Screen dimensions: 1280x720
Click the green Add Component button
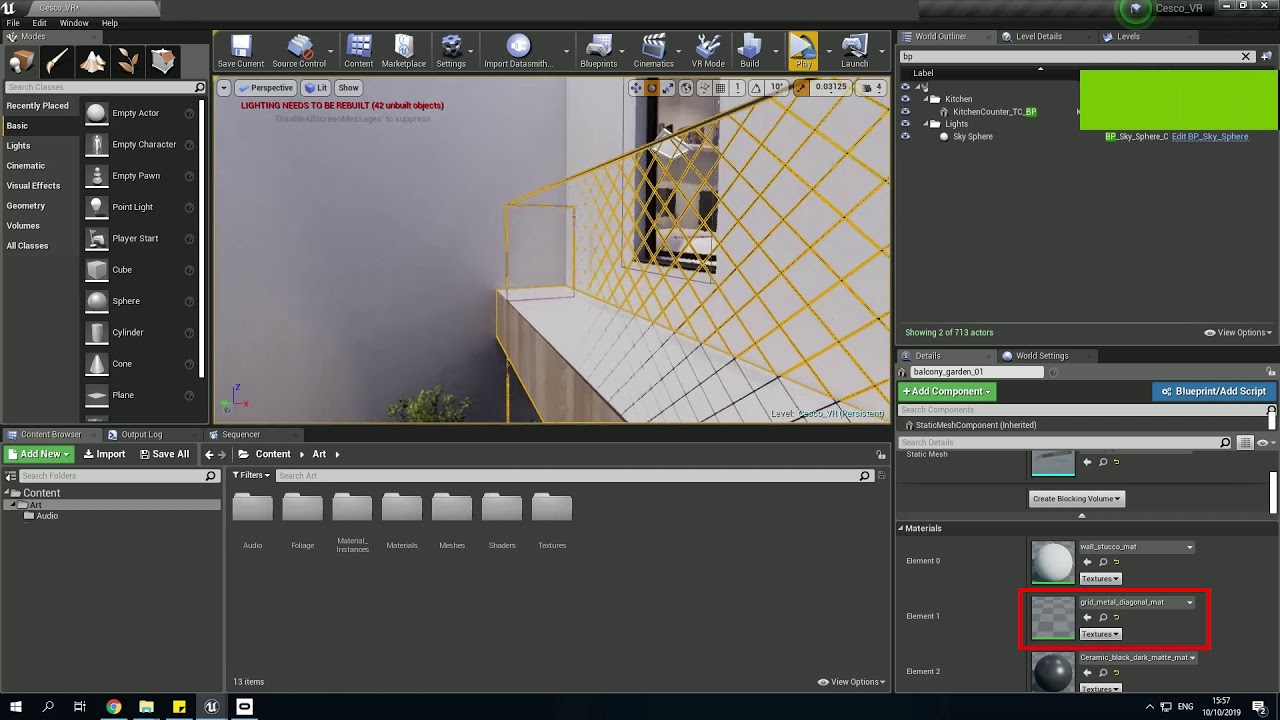945,391
